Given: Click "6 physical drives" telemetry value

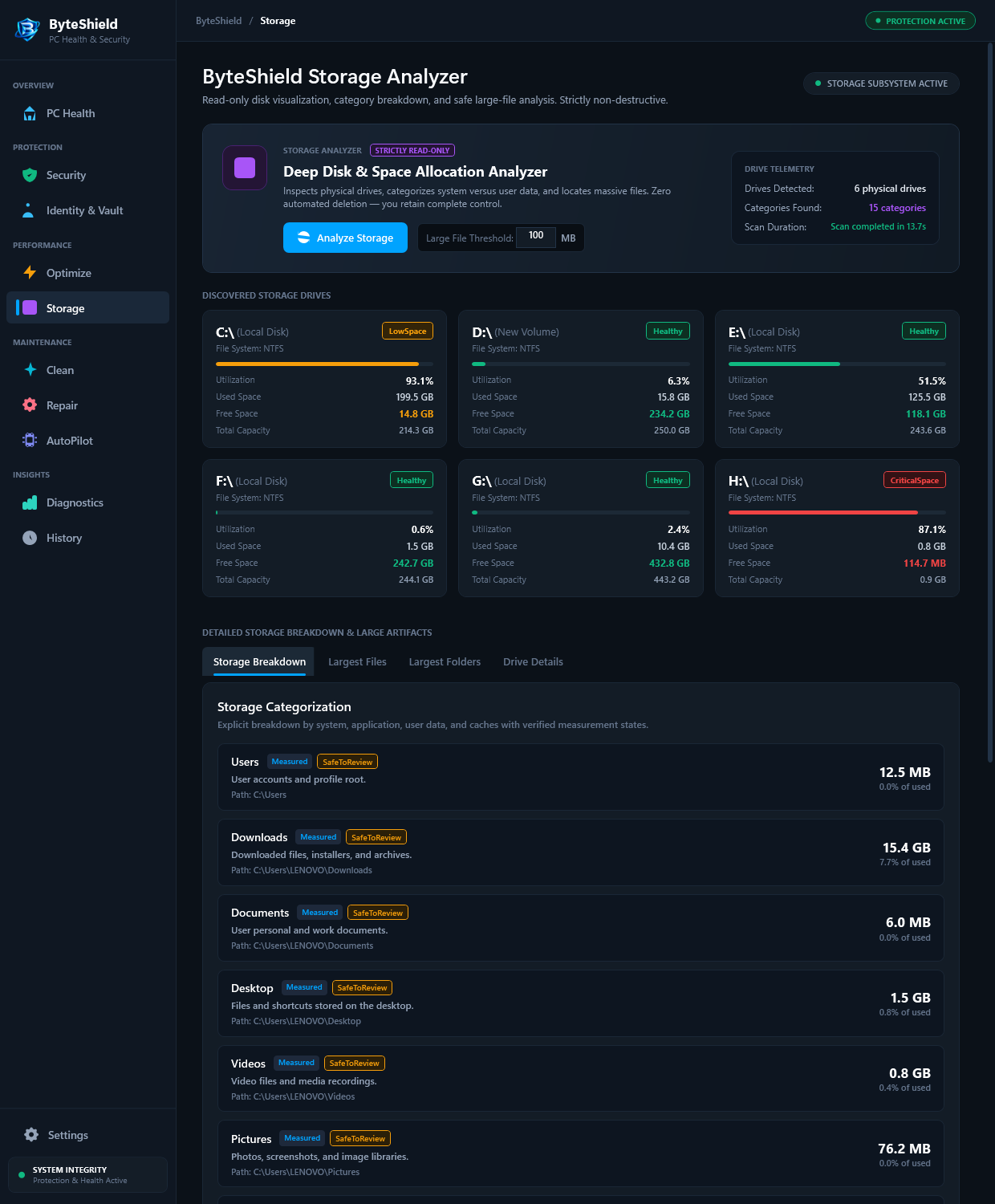Looking at the screenshot, I should pos(890,189).
